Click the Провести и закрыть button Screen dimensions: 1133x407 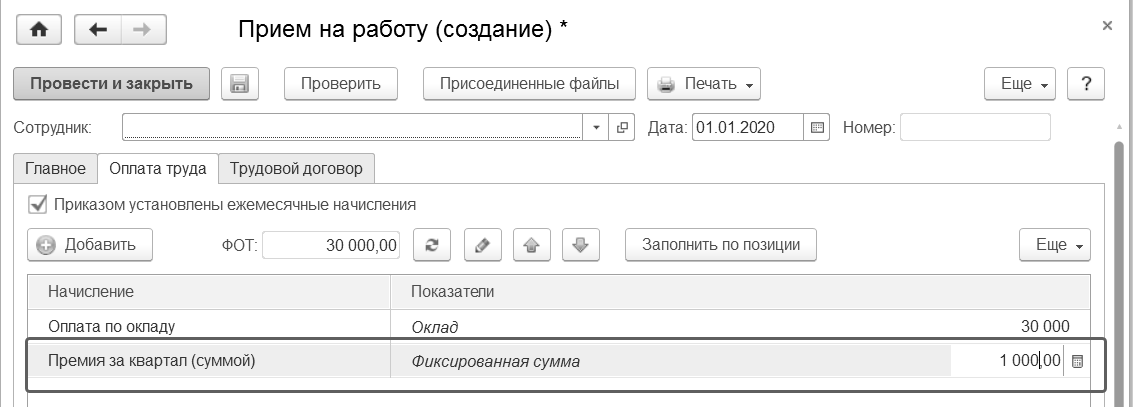(111, 83)
